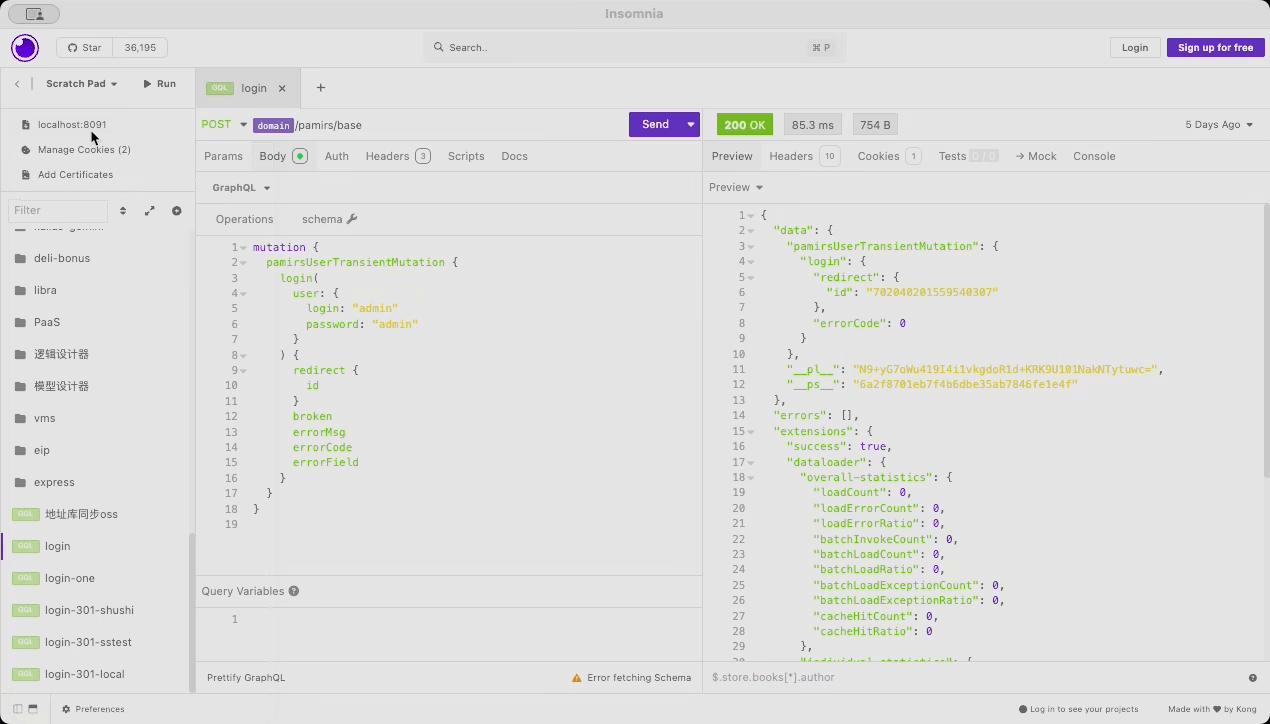Open the 5 Days Ago history dropdown
This screenshot has height=724, width=1270.
[x=1218, y=125]
